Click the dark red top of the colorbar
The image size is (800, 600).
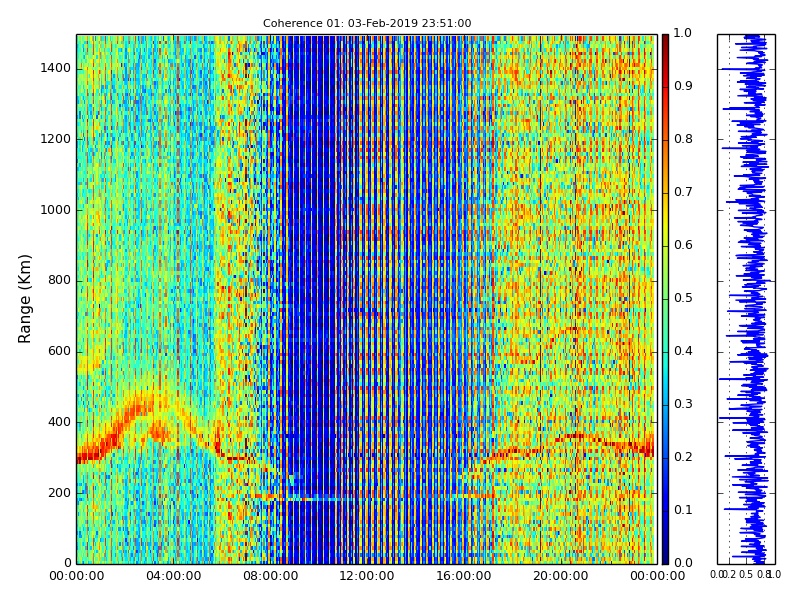(x=665, y=41)
